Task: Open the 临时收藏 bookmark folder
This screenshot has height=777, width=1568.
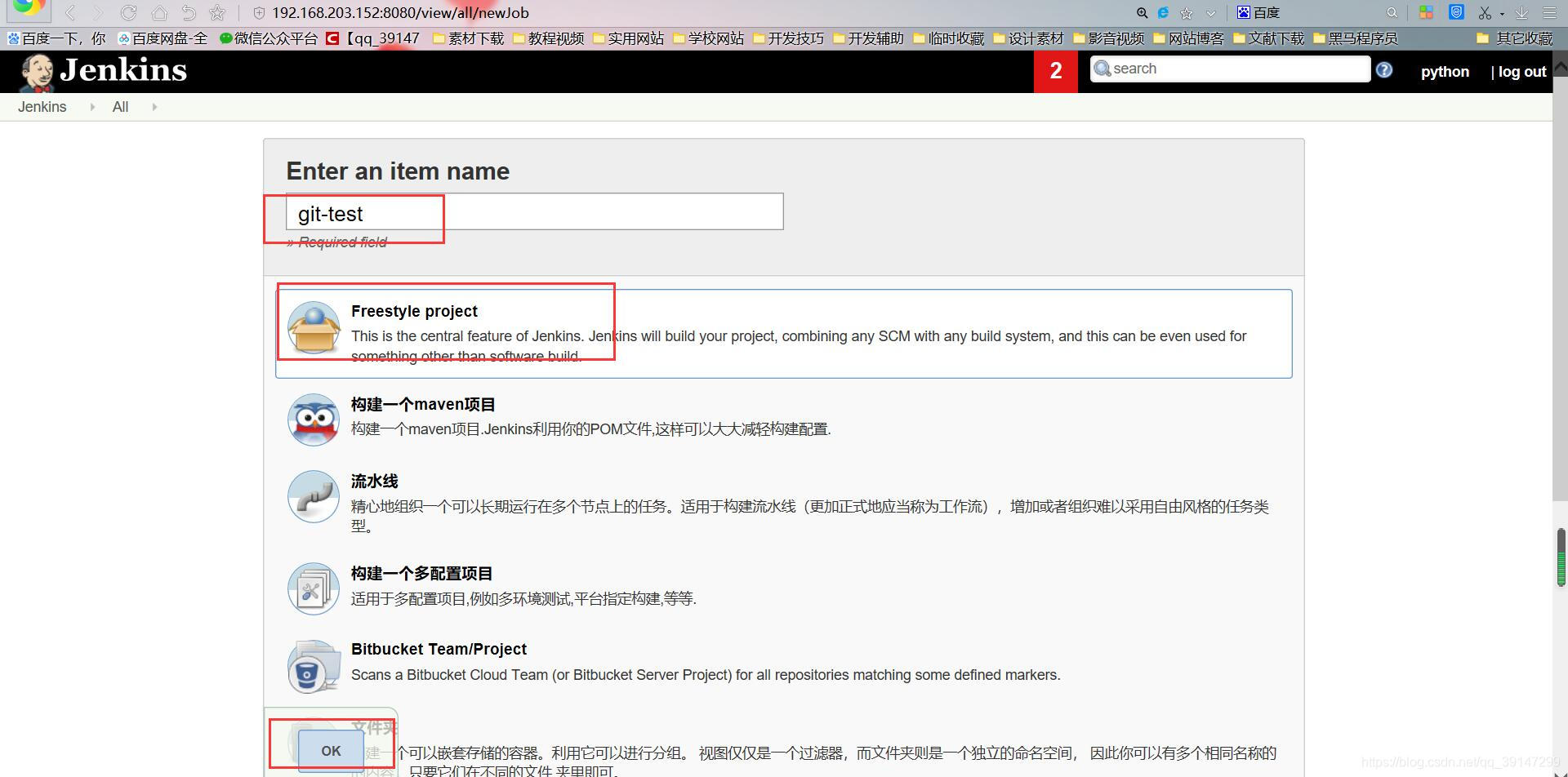Action: click(948, 38)
